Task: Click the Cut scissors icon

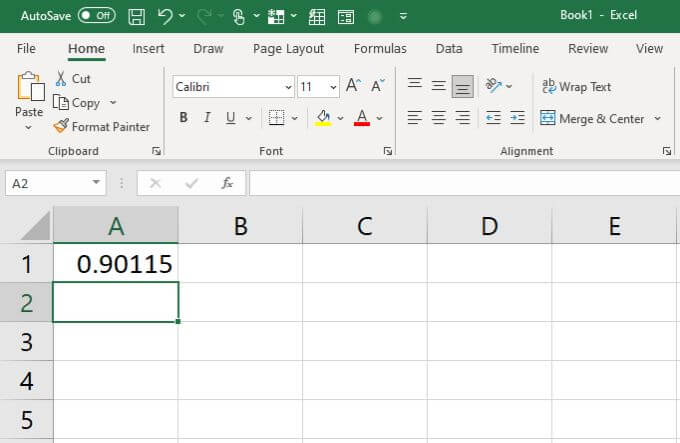Action: click(x=61, y=78)
